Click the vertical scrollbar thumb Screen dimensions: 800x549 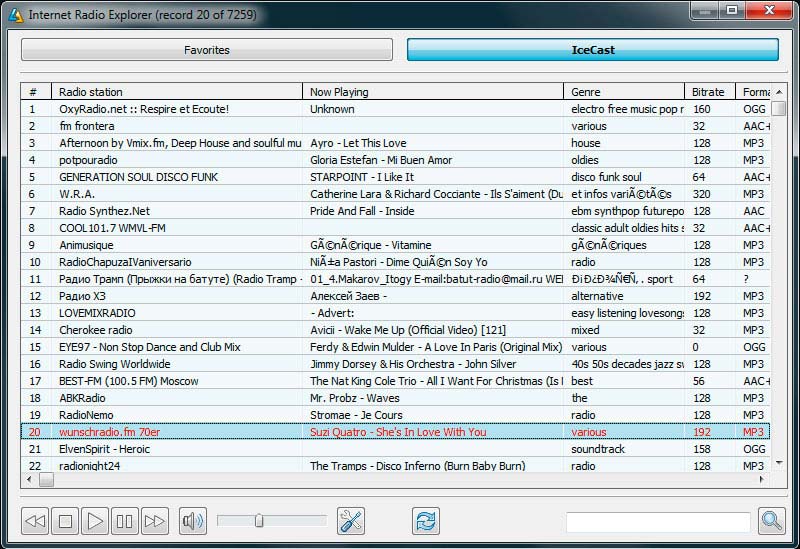[779, 109]
